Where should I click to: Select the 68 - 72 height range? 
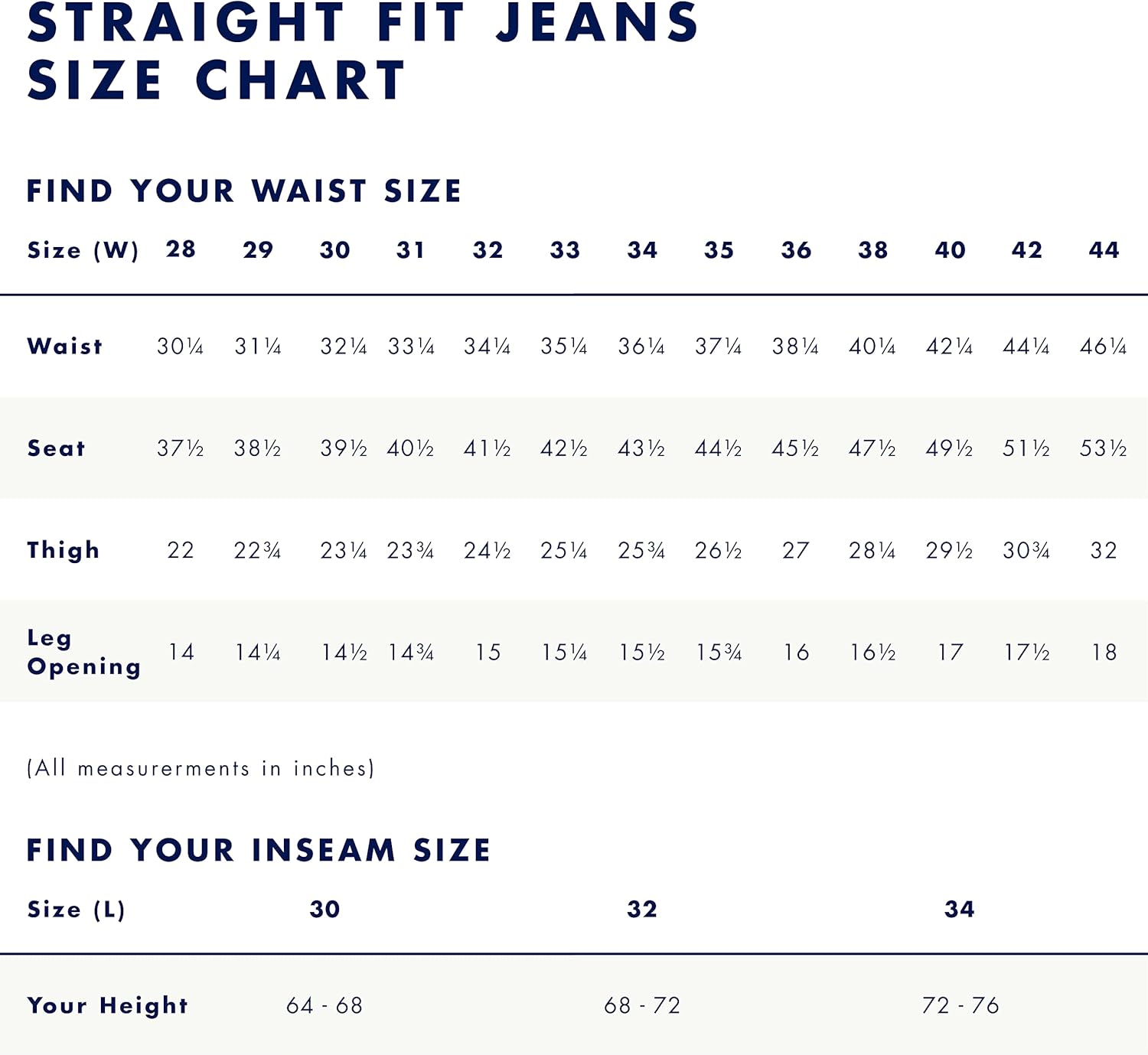click(642, 1005)
